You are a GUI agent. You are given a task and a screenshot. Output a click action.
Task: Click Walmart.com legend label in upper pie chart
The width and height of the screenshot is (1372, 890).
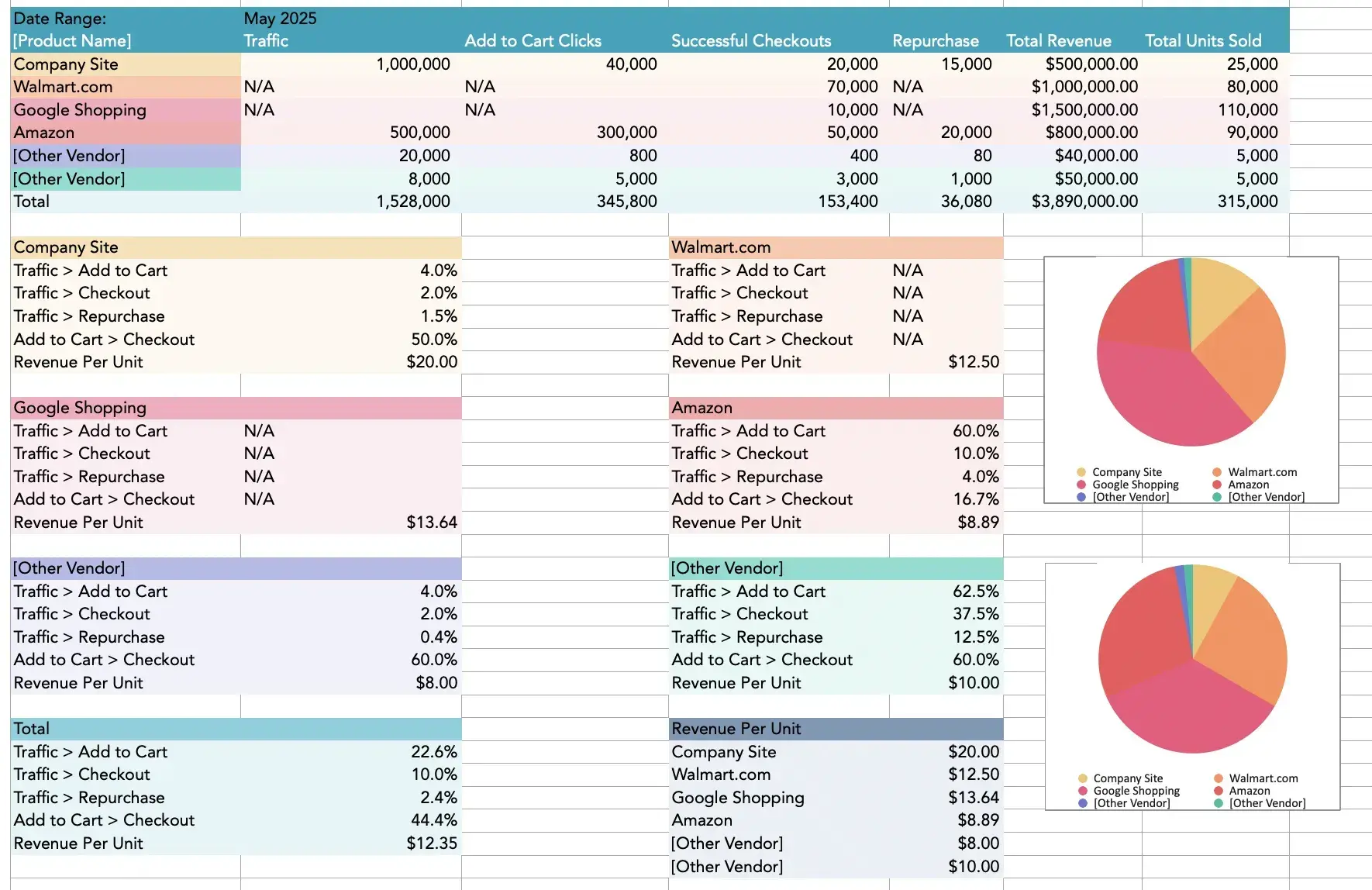pyautogui.click(x=1262, y=472)
